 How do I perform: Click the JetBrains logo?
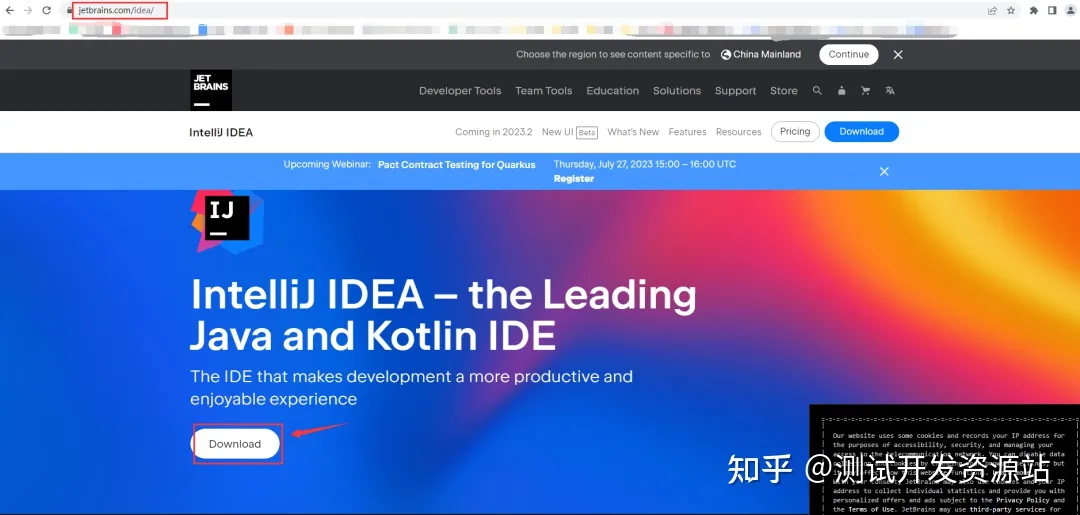(211, 90)
